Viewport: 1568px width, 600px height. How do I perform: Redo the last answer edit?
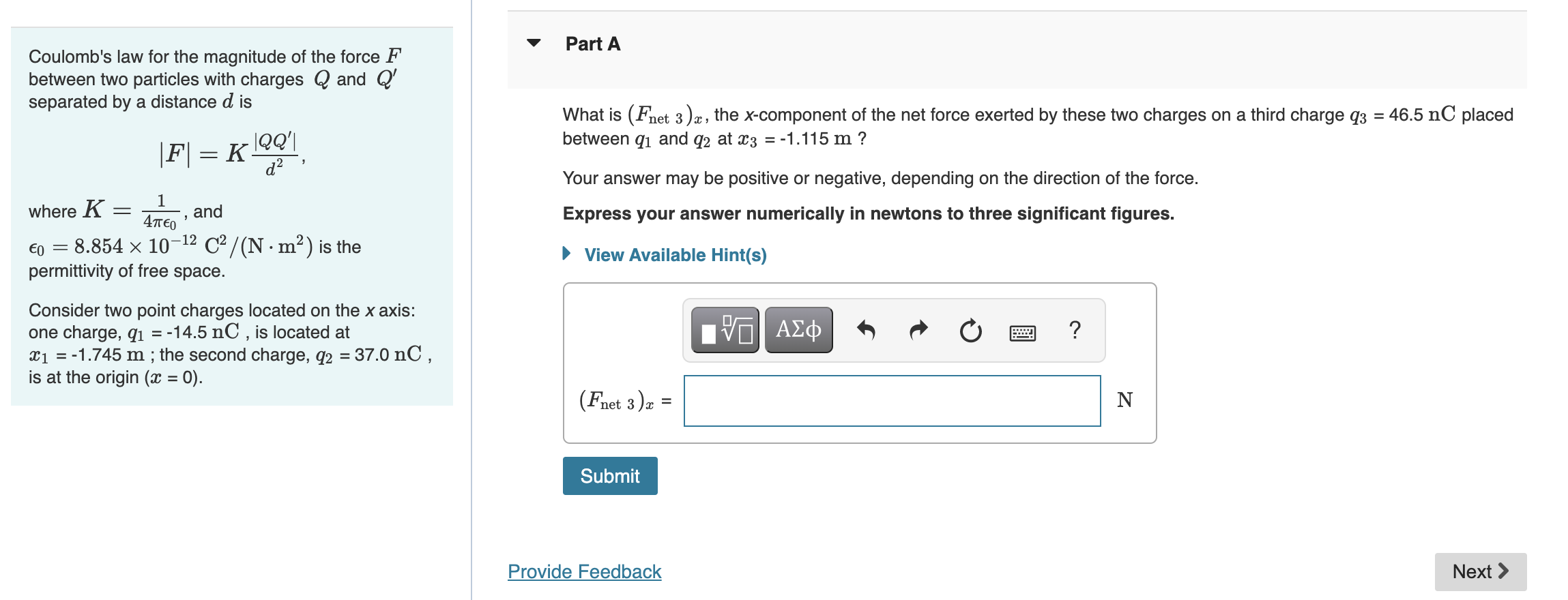(x=918, y=330)
